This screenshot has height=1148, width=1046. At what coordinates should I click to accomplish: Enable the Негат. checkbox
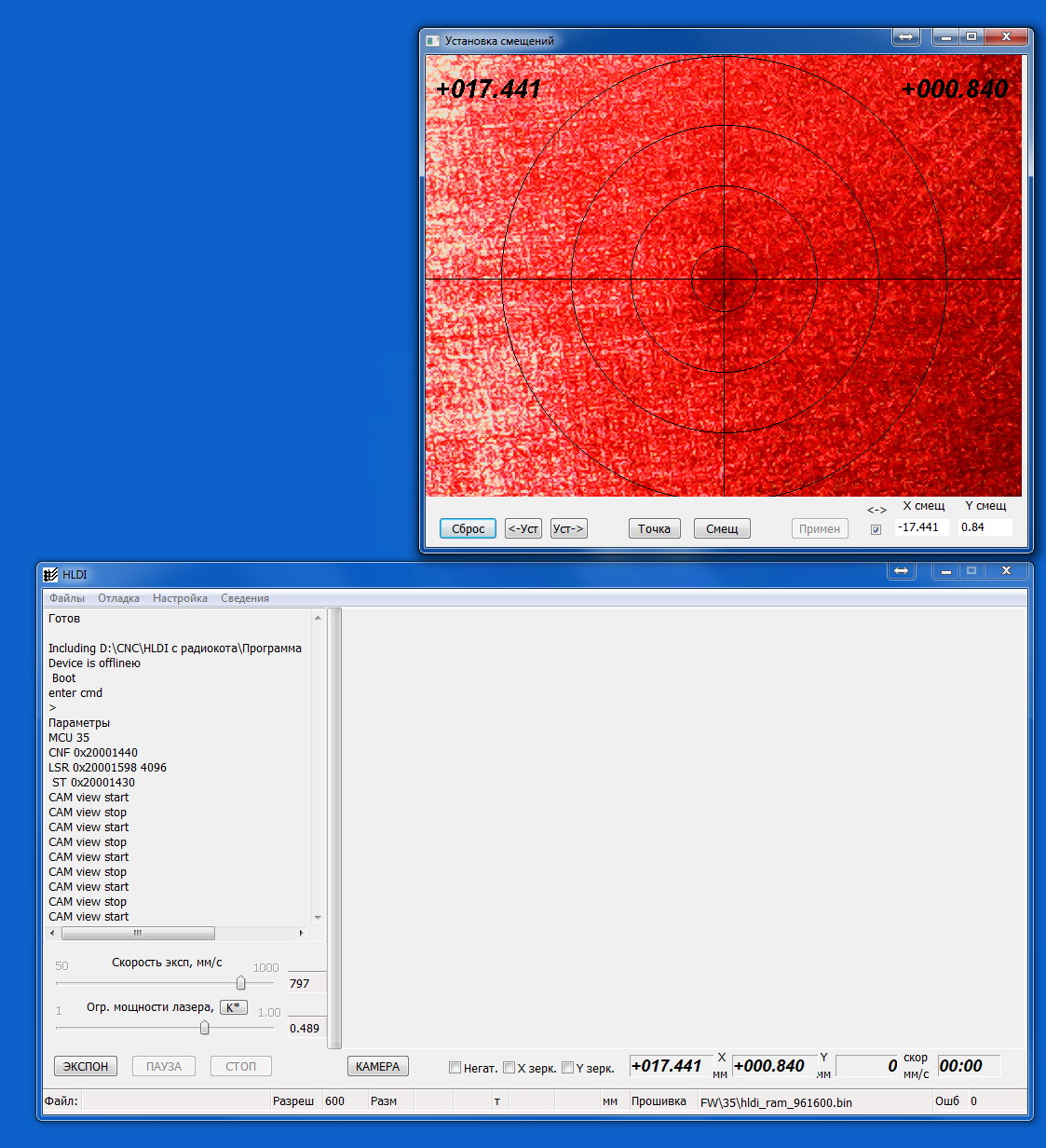point(455,1068)
